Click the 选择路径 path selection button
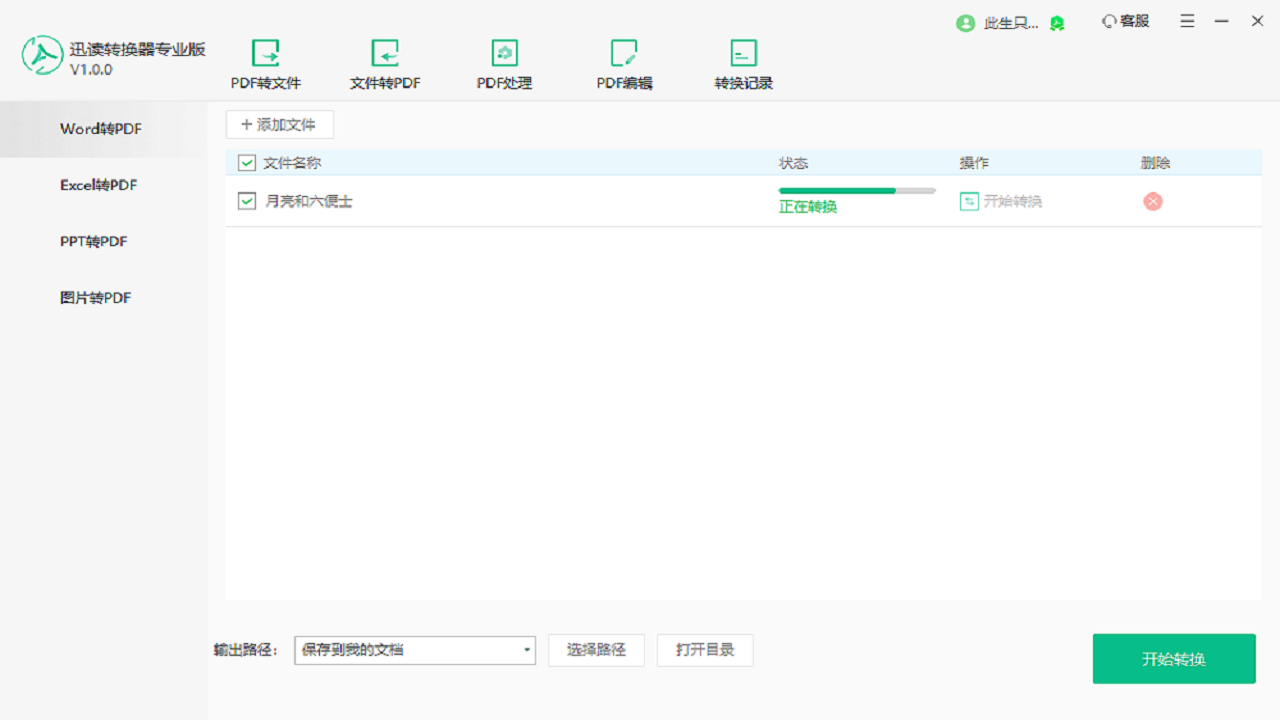Screen dimensions: 1280x720 click(x=596, y=650)
